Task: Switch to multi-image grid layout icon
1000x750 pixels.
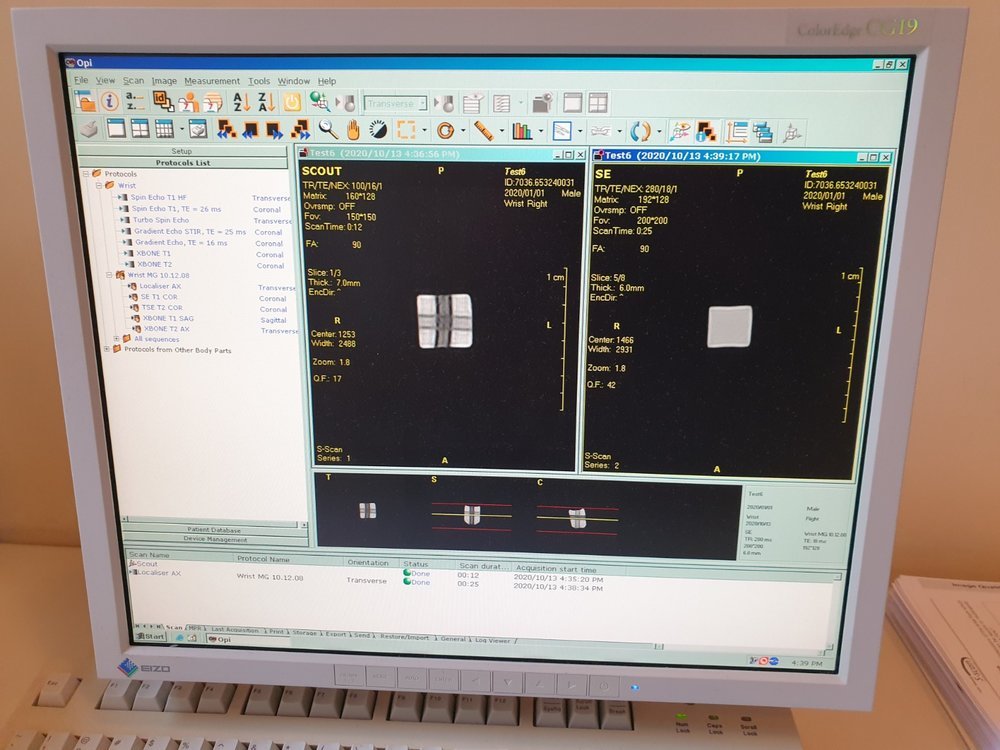Action: pyautogui.click(x=164, y=129)
